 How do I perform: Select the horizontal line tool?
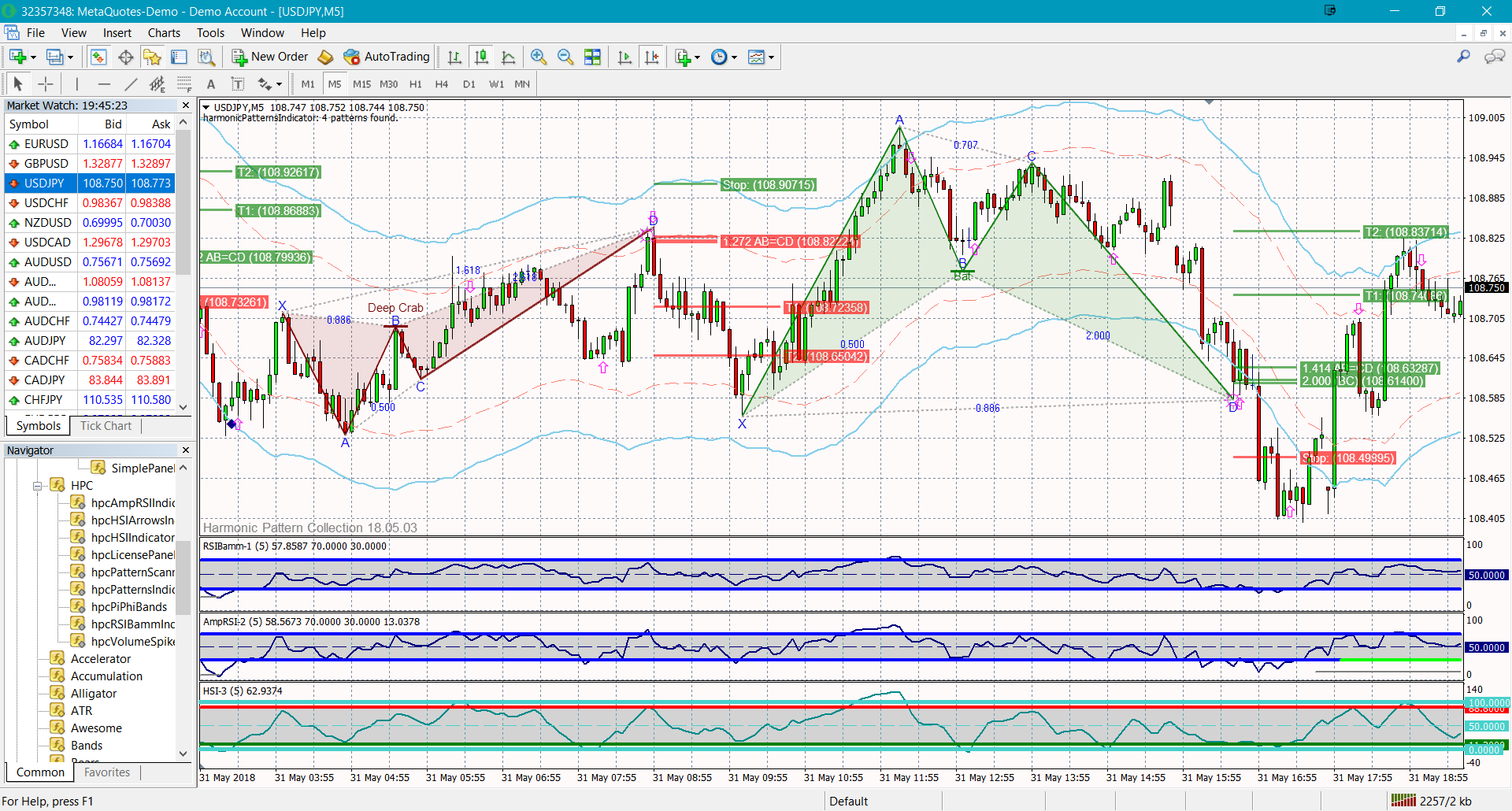104,83
